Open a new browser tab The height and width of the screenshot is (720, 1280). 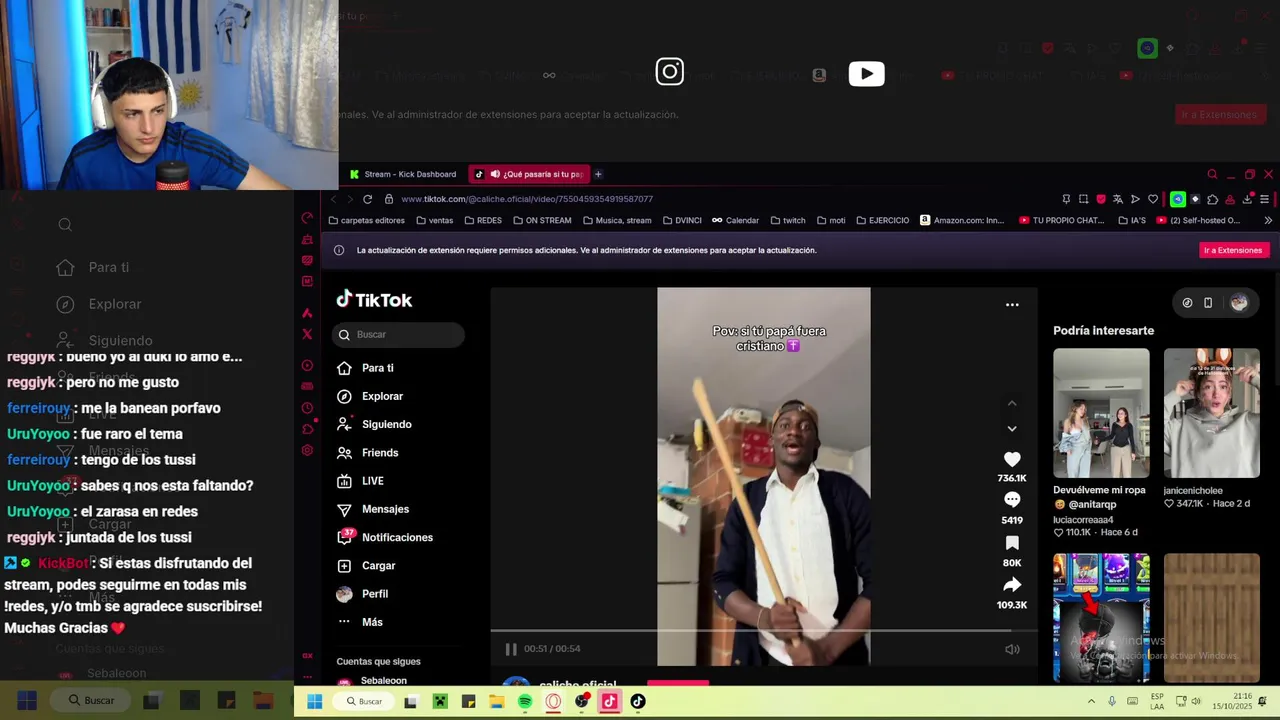click(598, 174)
